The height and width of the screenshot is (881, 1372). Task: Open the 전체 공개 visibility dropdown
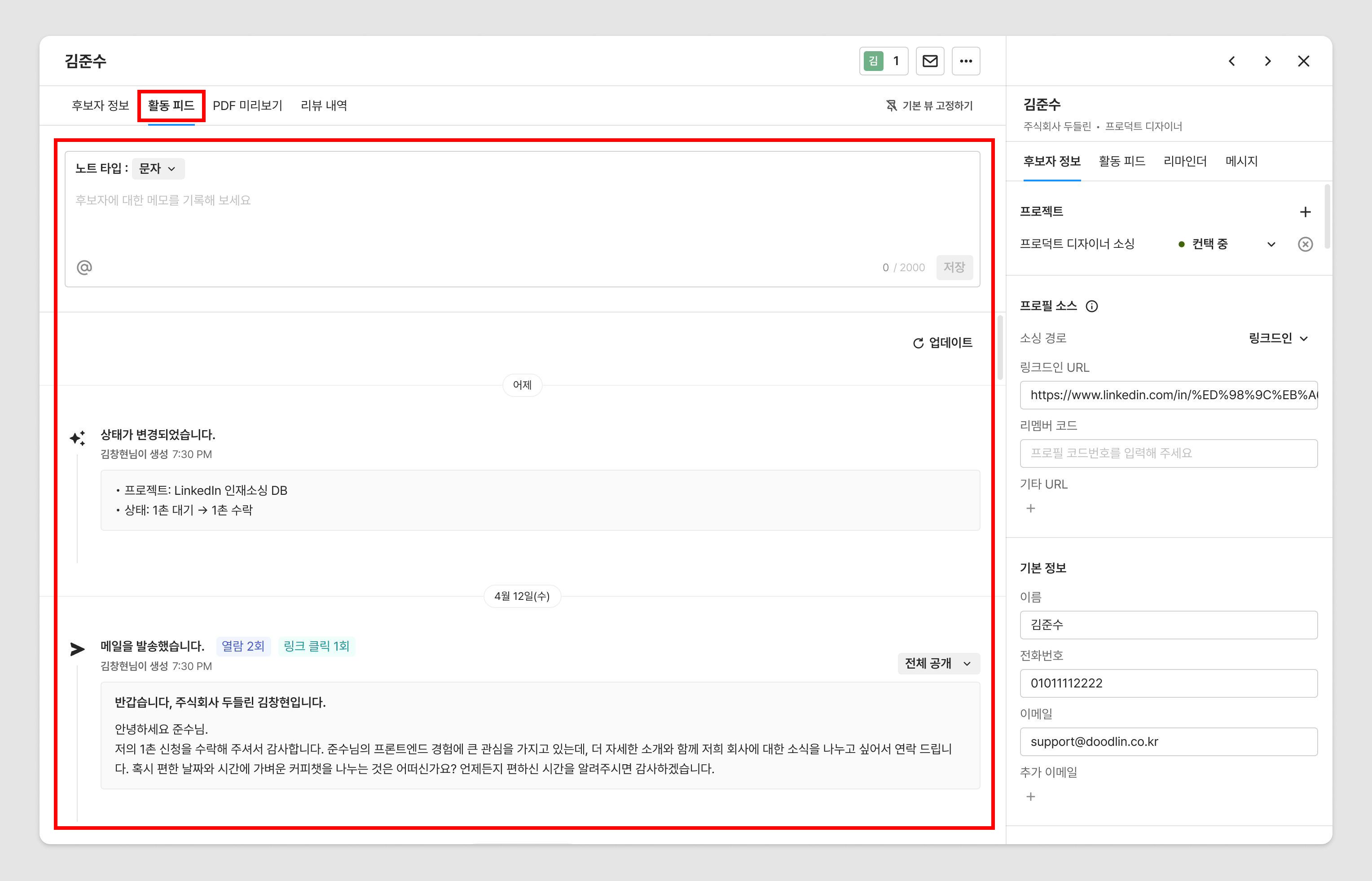[938, 663]
